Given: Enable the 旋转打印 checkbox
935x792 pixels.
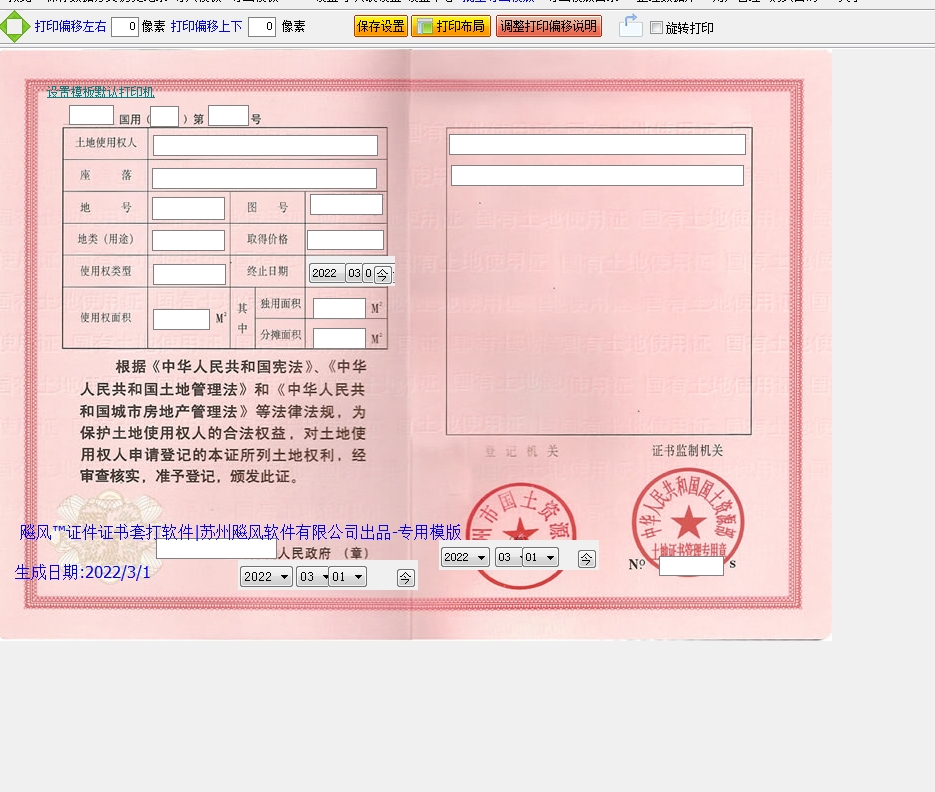Looking at the screenshot, I should pos(657,28).
